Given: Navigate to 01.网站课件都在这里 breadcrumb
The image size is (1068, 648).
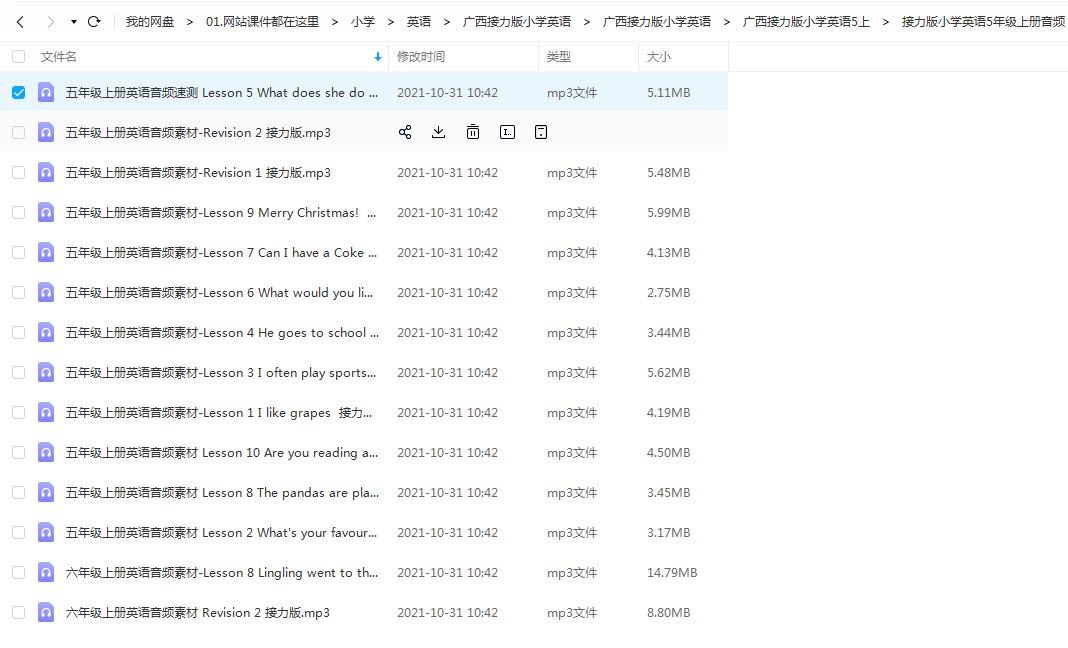Looking at the screenshot, I should click(x=262, y=22).
